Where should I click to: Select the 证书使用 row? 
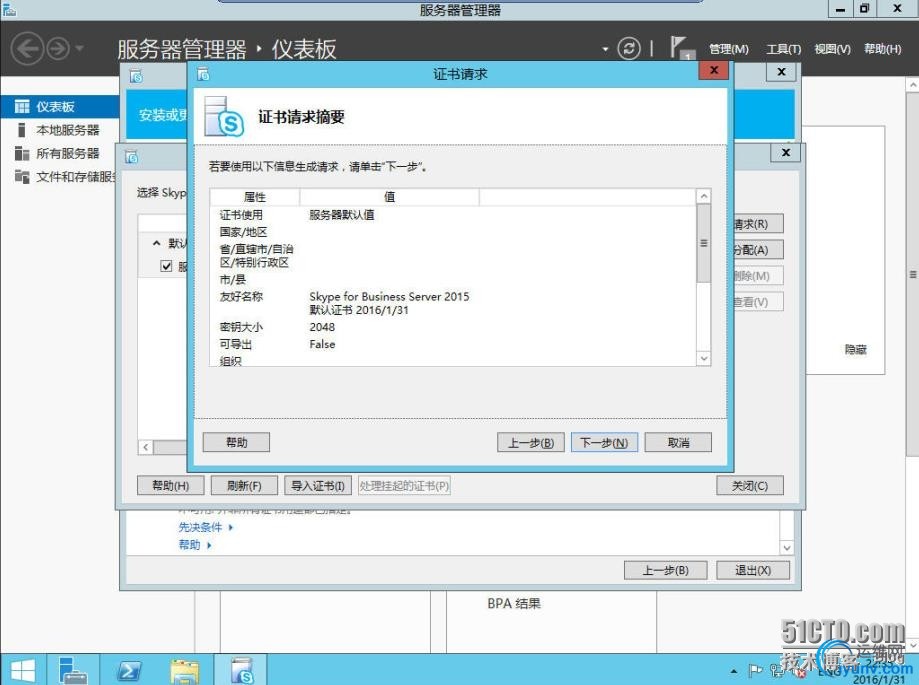pyautogui.click(x=452, y=215)
